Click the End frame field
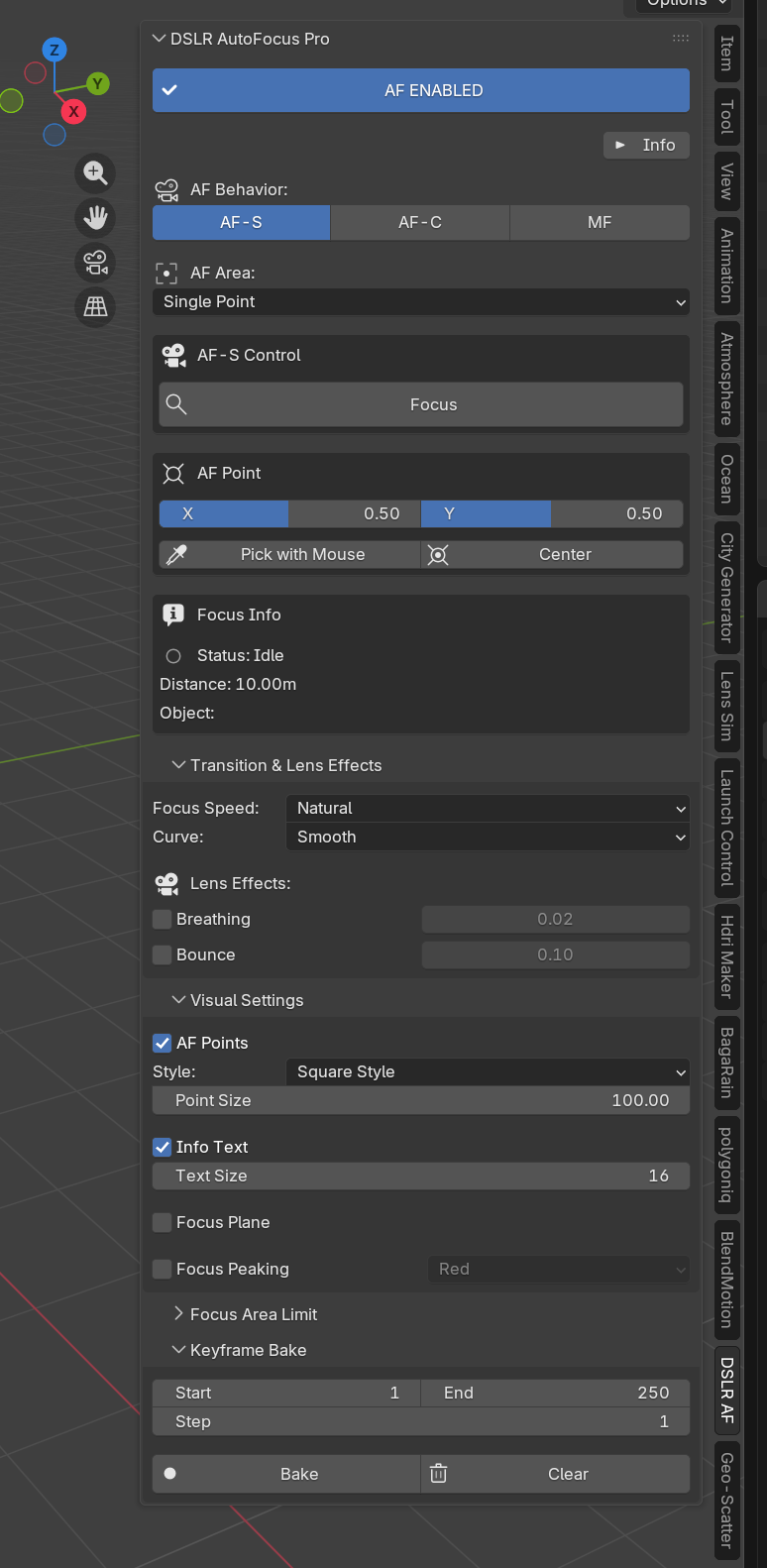767x1568 pixels. point(556,1393)
